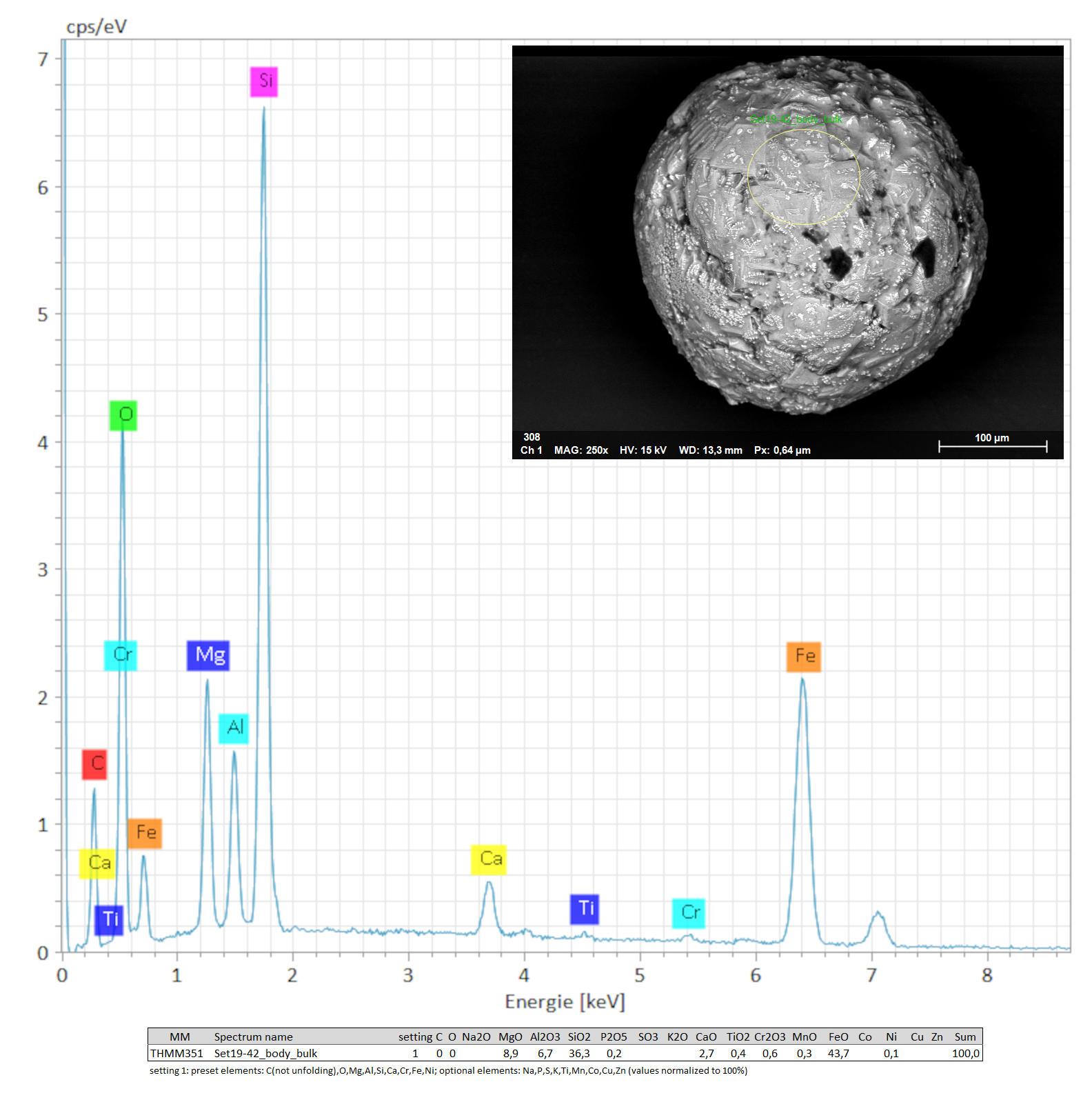The height and width of the screenshot is (1102, 1092).
Task: Select the FeO column header in table
Action: [x=838, y=1036]
